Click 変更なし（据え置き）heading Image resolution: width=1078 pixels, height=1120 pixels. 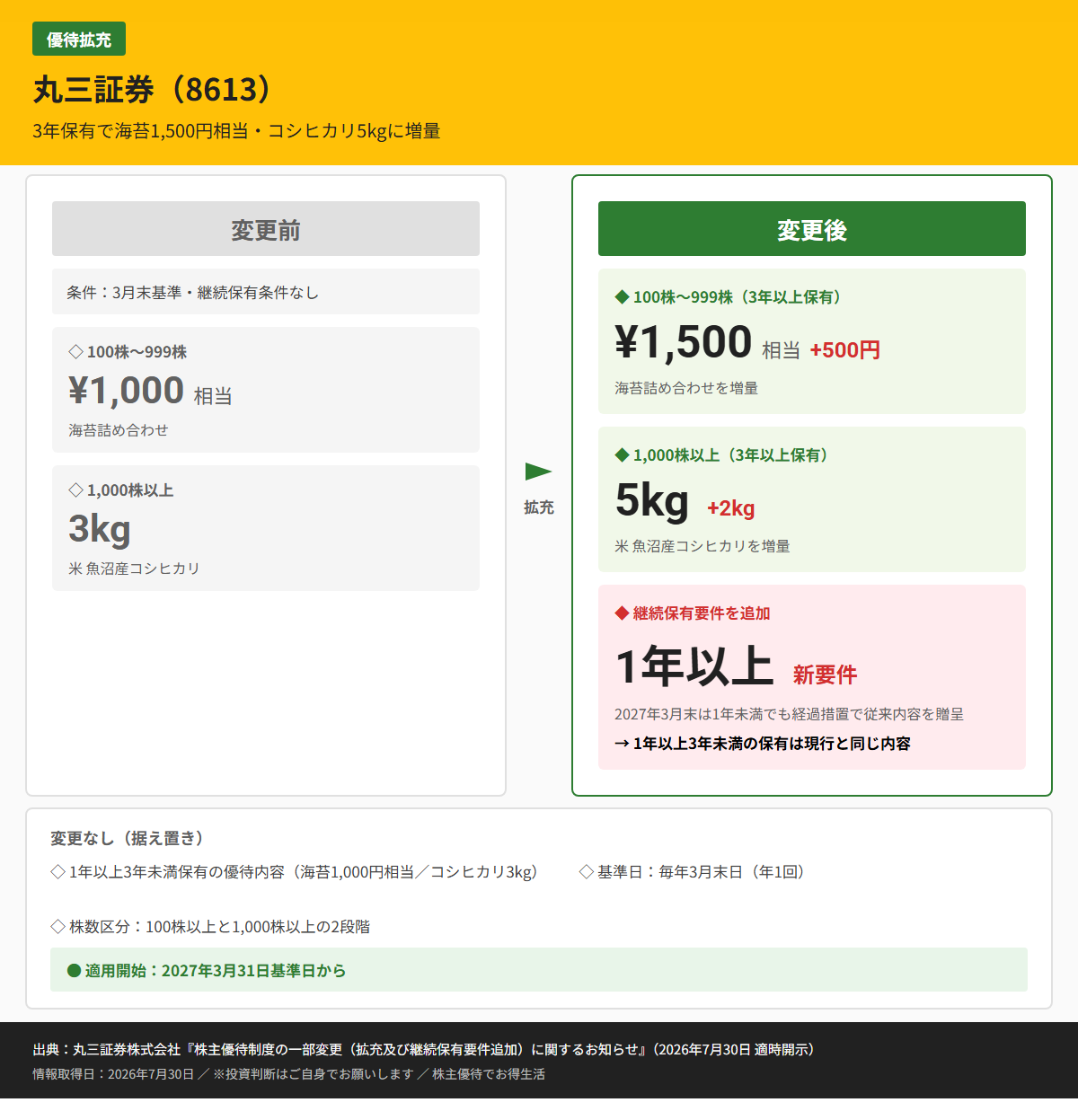point(127,838)
